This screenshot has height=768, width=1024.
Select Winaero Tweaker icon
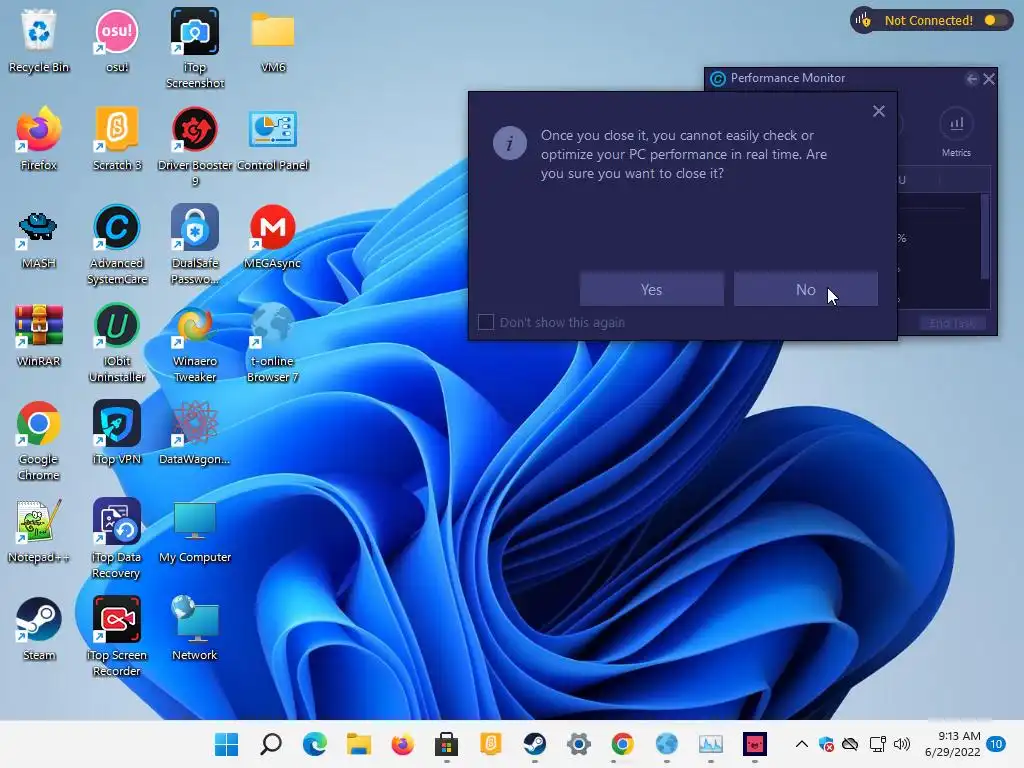(195, 343)
